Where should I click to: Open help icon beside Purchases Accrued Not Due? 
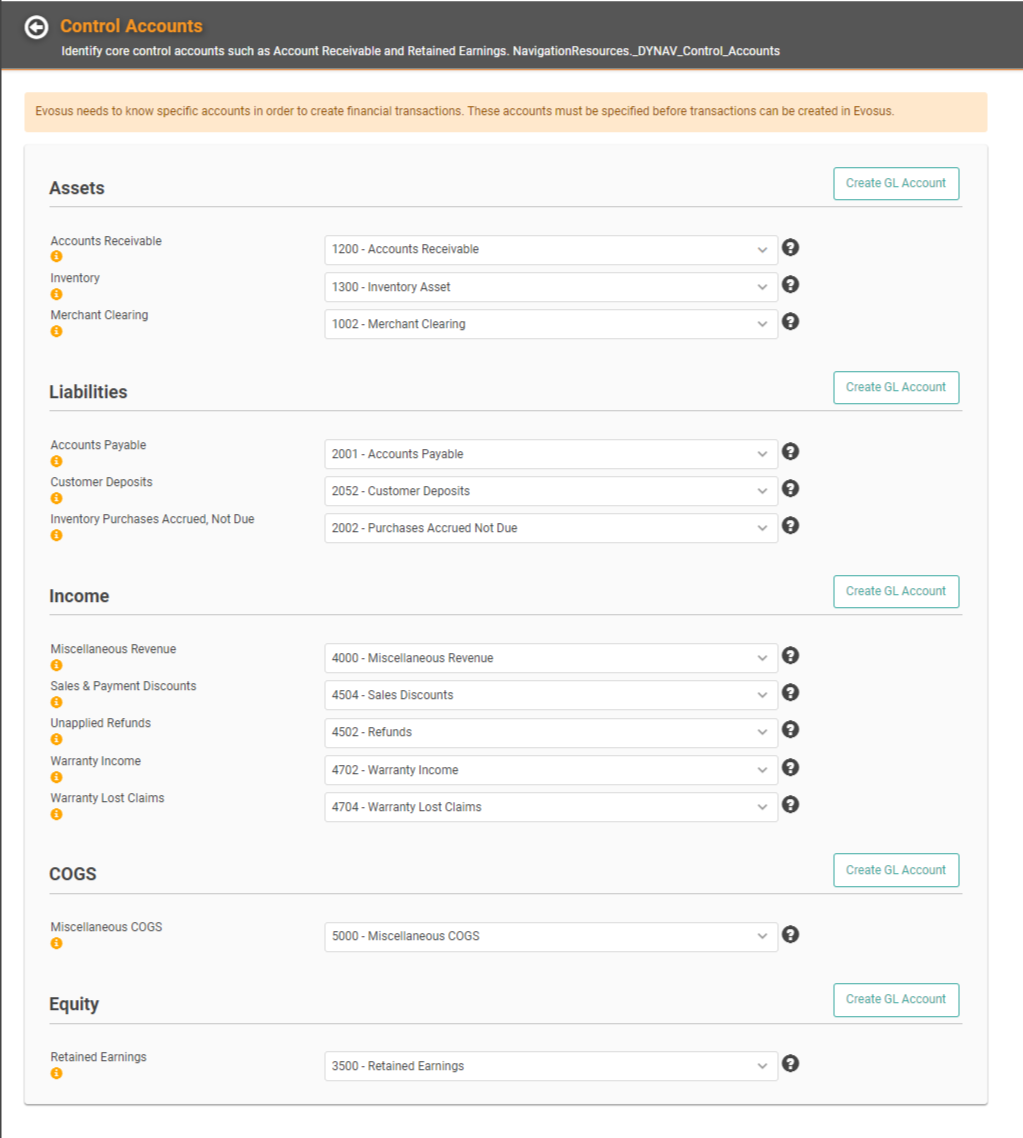pyautogui.click(x=790, y=525)
